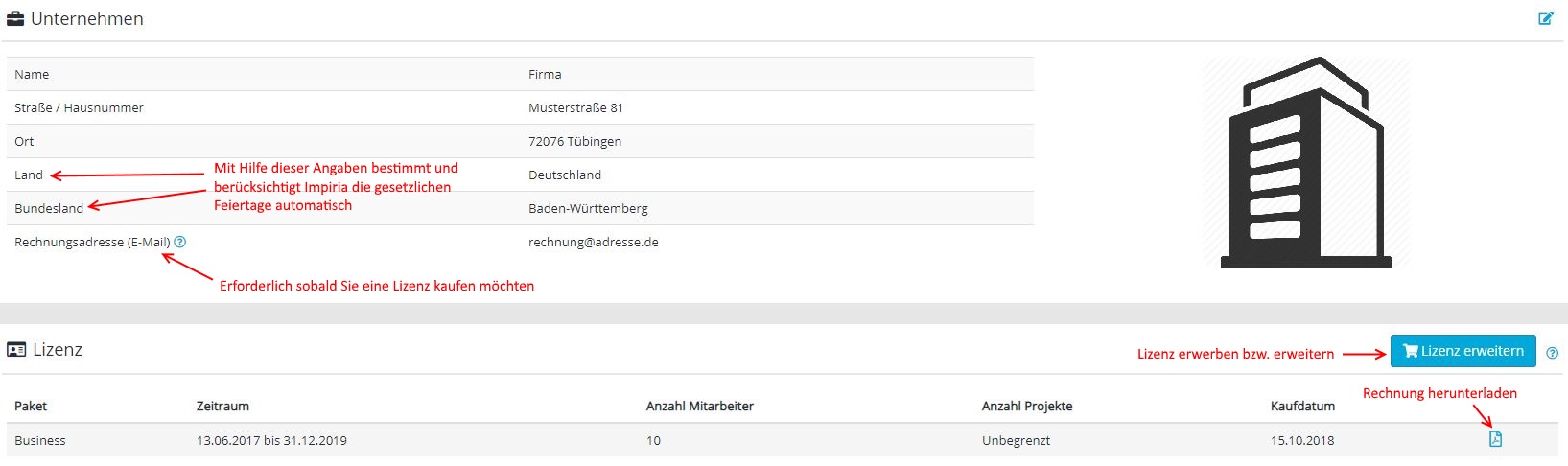Viewport: 1568px width, 466px height.
Task: Click the Anzahl Mitarbeiter column header
Action: 700,406
